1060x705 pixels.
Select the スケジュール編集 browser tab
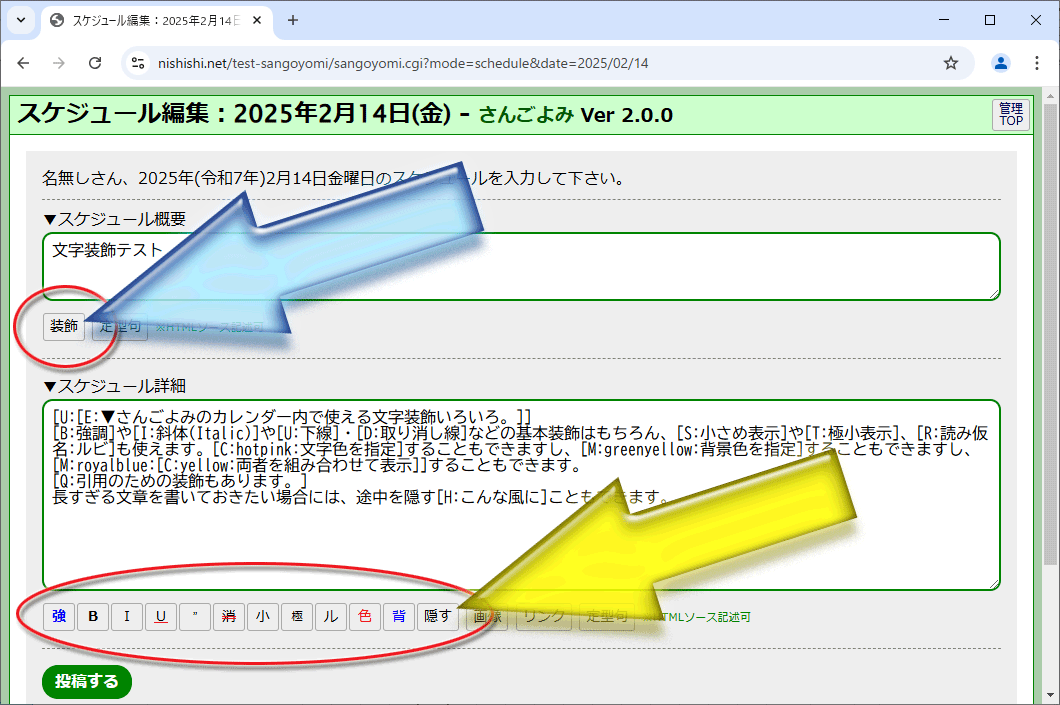pyautogui.click(x=156, y=20)
